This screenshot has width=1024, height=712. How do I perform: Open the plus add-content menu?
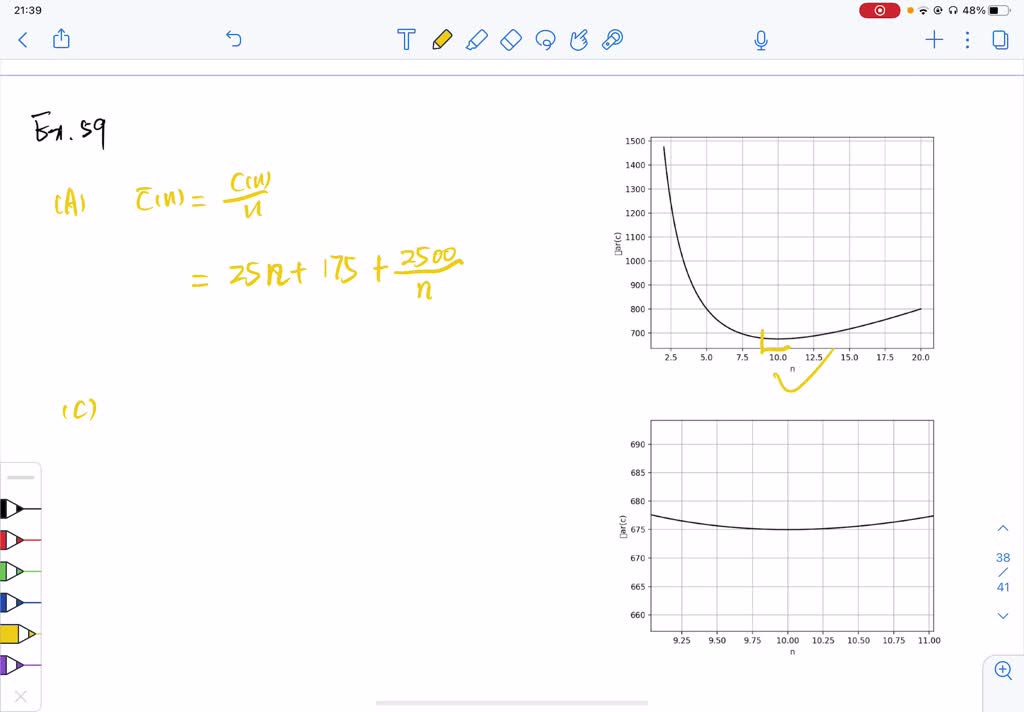point(934,40)
